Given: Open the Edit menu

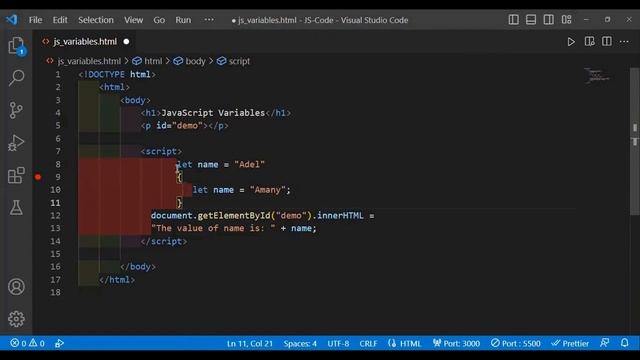Looking at the screenshot, I should click(x=60, y=20).
